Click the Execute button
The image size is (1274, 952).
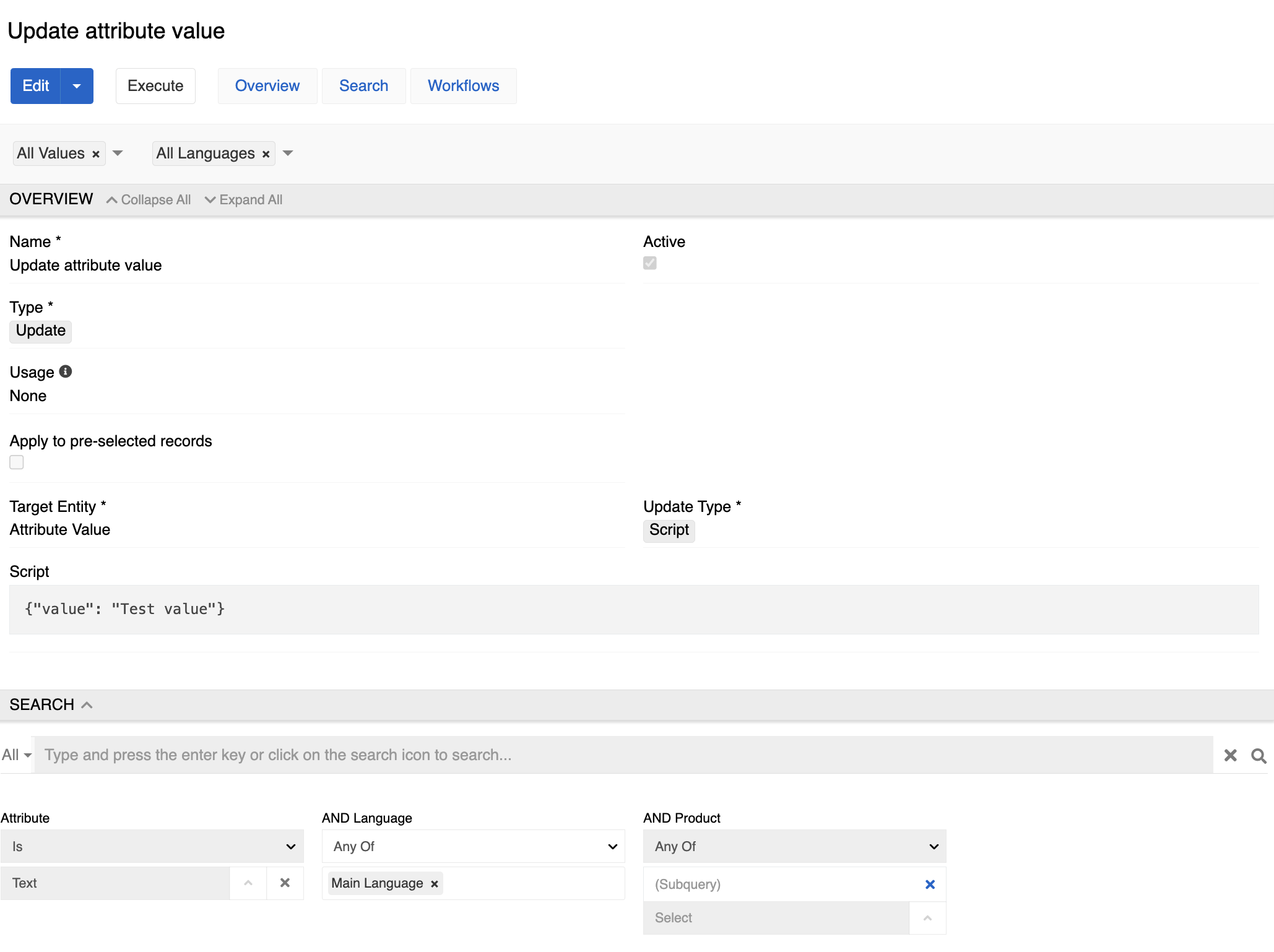[155, 86]
